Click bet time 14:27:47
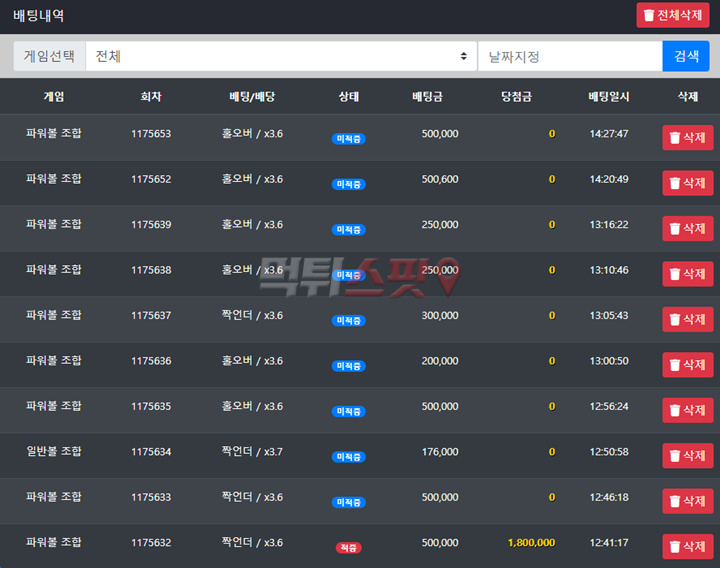 [609, 134]
